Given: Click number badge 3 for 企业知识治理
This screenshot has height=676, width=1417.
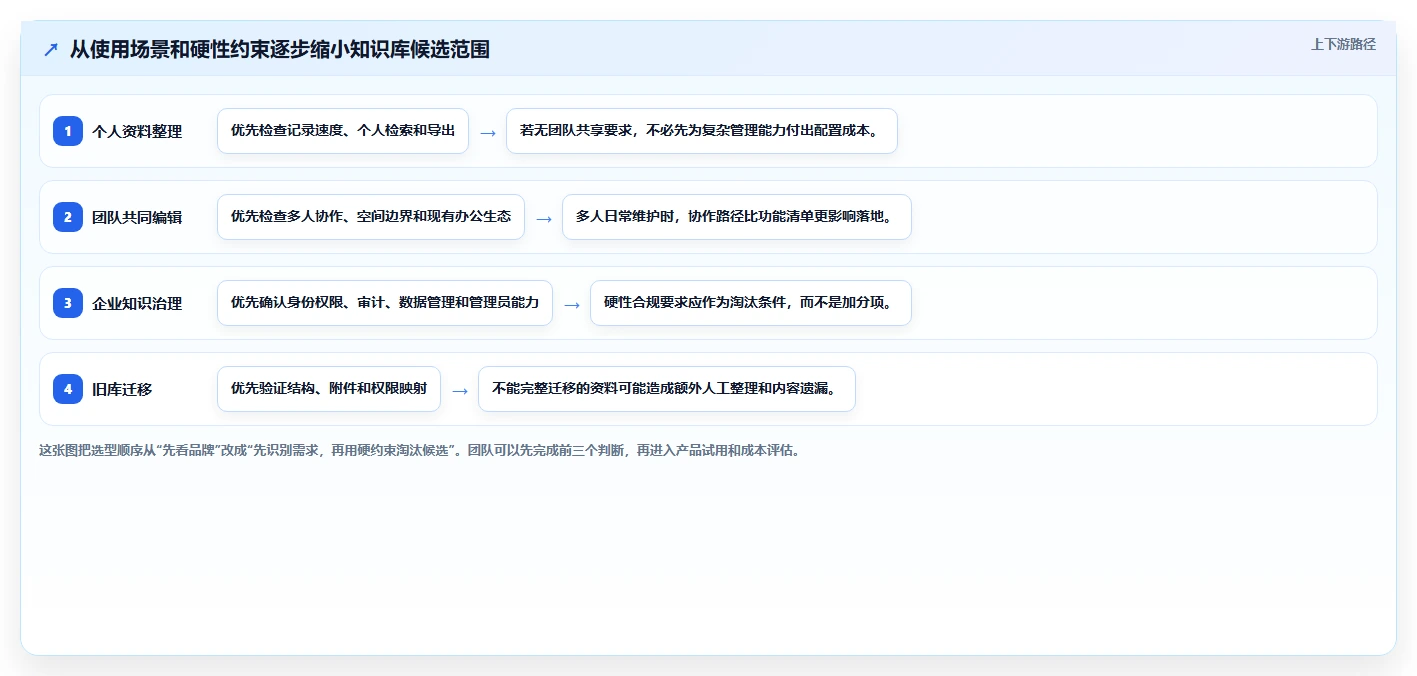Looking at the screenshot, I should click(x=68, y=302).
